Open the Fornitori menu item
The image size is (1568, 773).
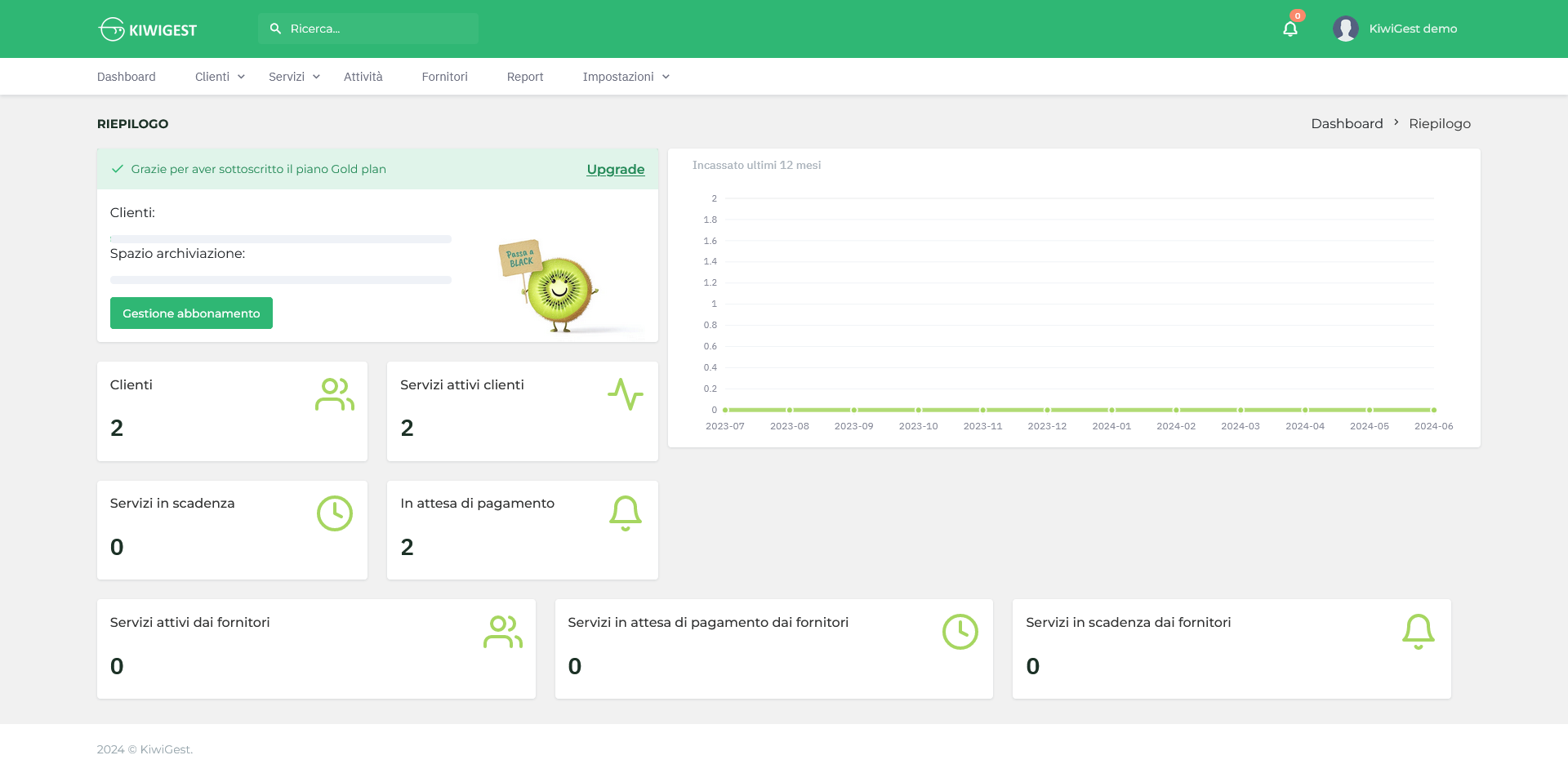pyautogui.click(x=445, y=77)
